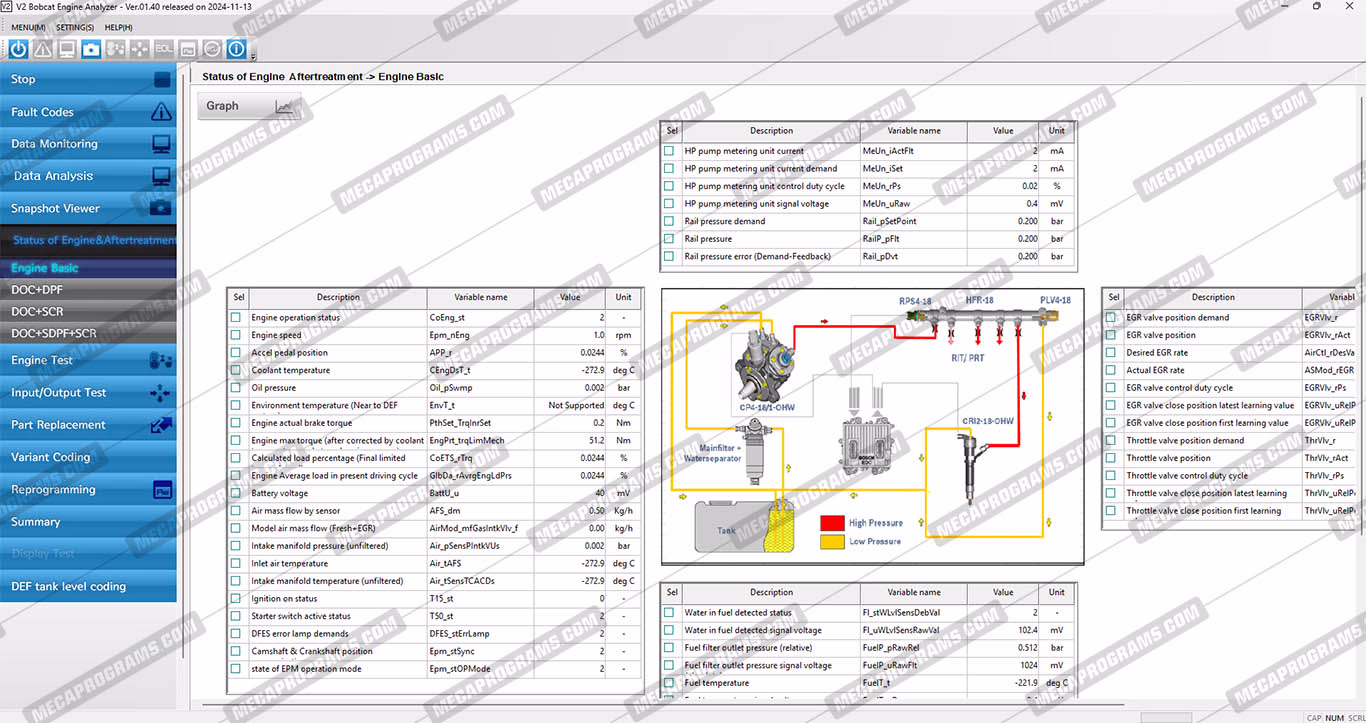Screen dimensions: 1366x723
Task: Tick the Throttle valve position checkbox
Action: point(1111,458)
